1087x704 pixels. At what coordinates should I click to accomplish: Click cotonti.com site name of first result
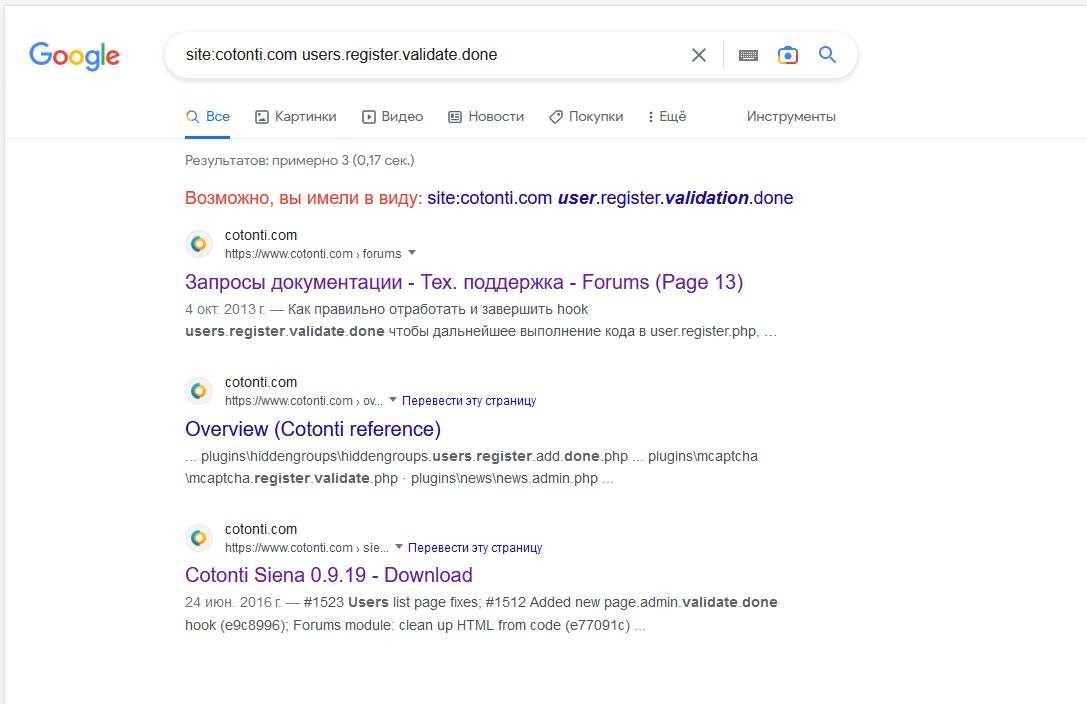click(x=261, y=236)
